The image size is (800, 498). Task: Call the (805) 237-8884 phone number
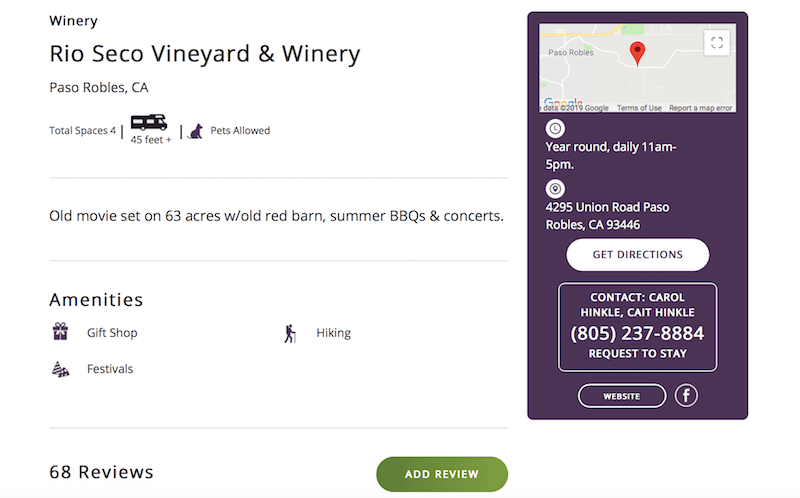[637, 333]
